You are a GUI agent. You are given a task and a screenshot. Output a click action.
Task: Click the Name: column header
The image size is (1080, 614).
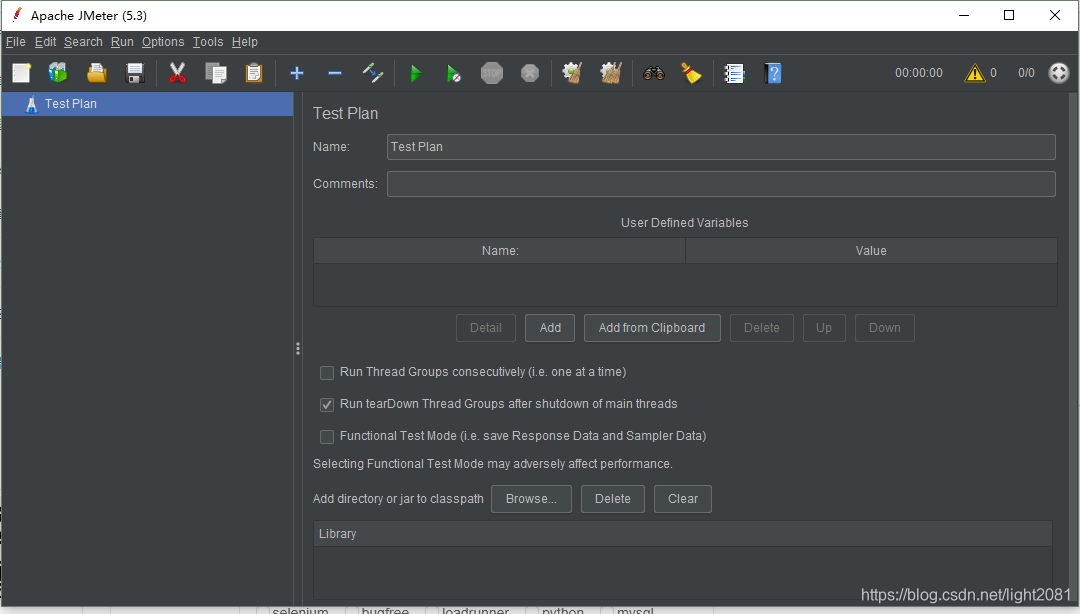(500, 251)
